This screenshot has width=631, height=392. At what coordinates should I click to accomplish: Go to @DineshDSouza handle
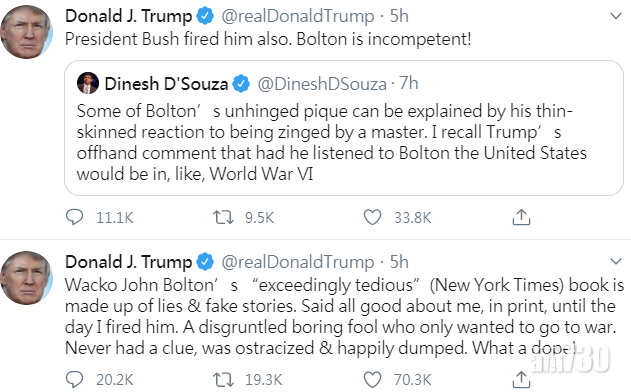[322, 84]
